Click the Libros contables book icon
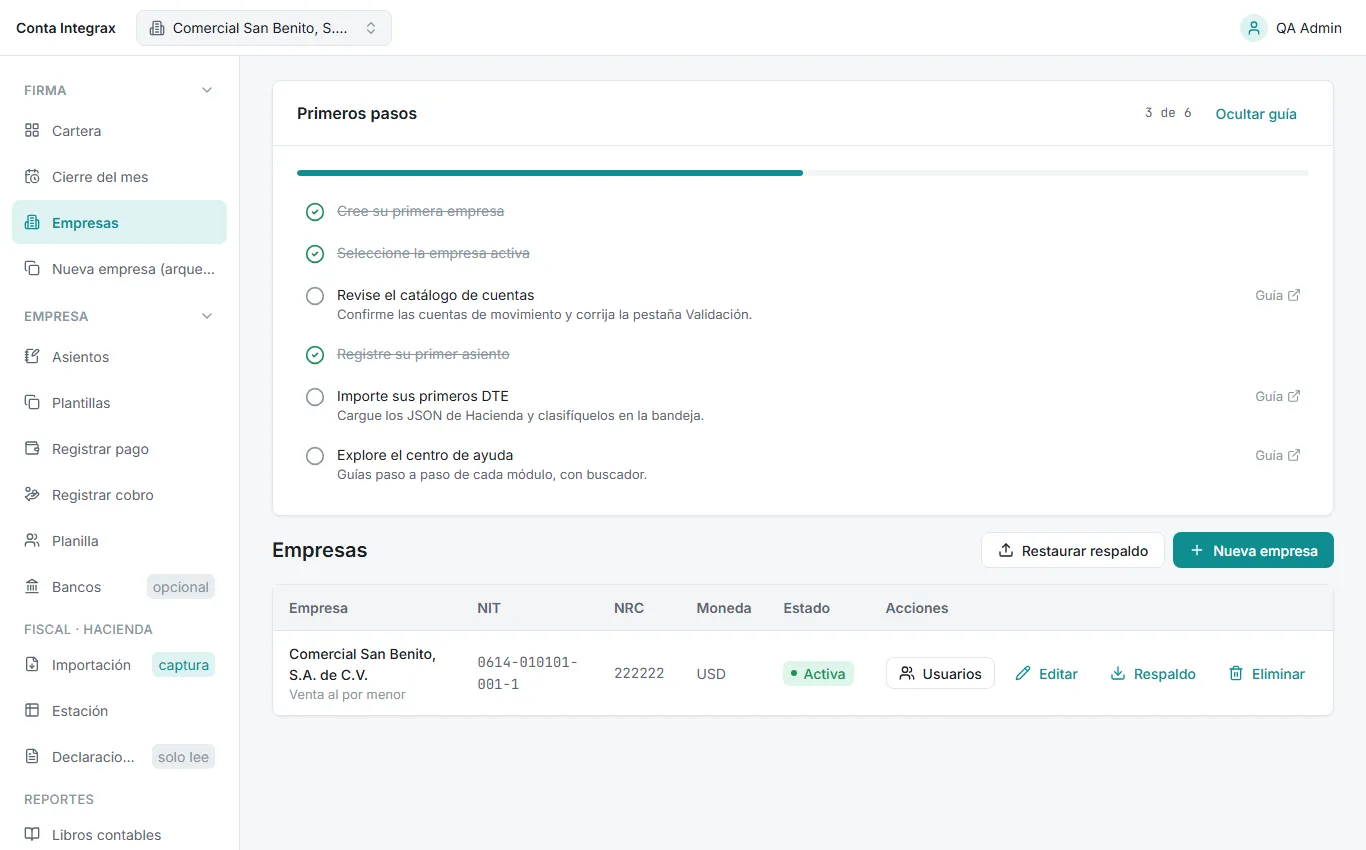 [32, 835]
